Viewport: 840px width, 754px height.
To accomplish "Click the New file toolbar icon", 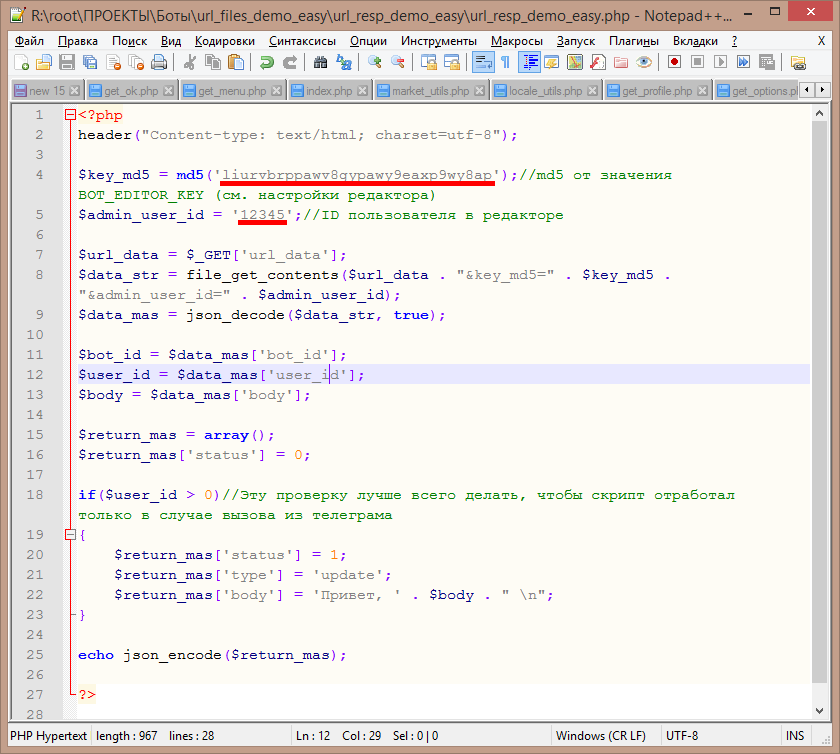I will (22, 62).
